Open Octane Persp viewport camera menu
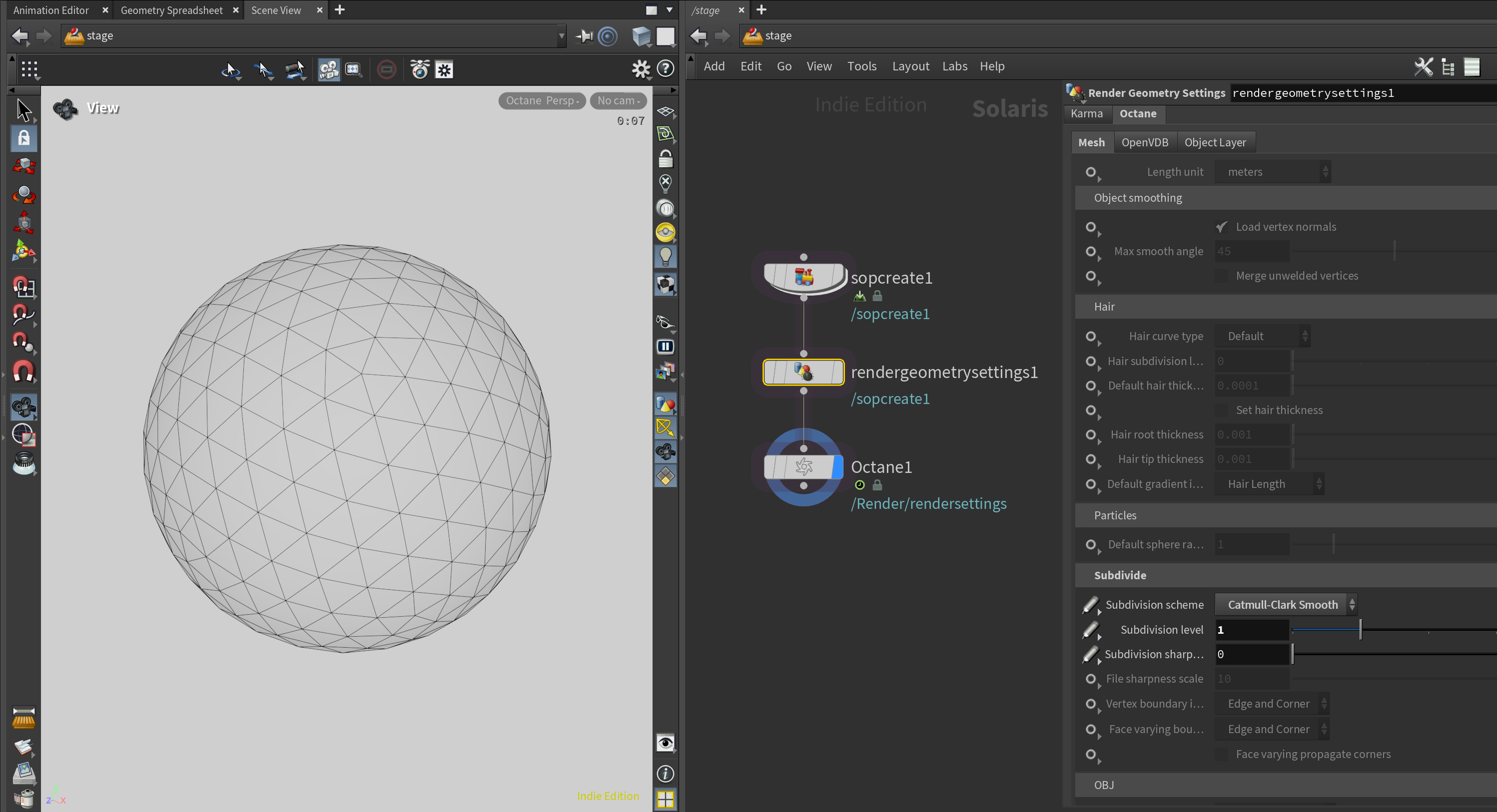 [x=542, y=100]
